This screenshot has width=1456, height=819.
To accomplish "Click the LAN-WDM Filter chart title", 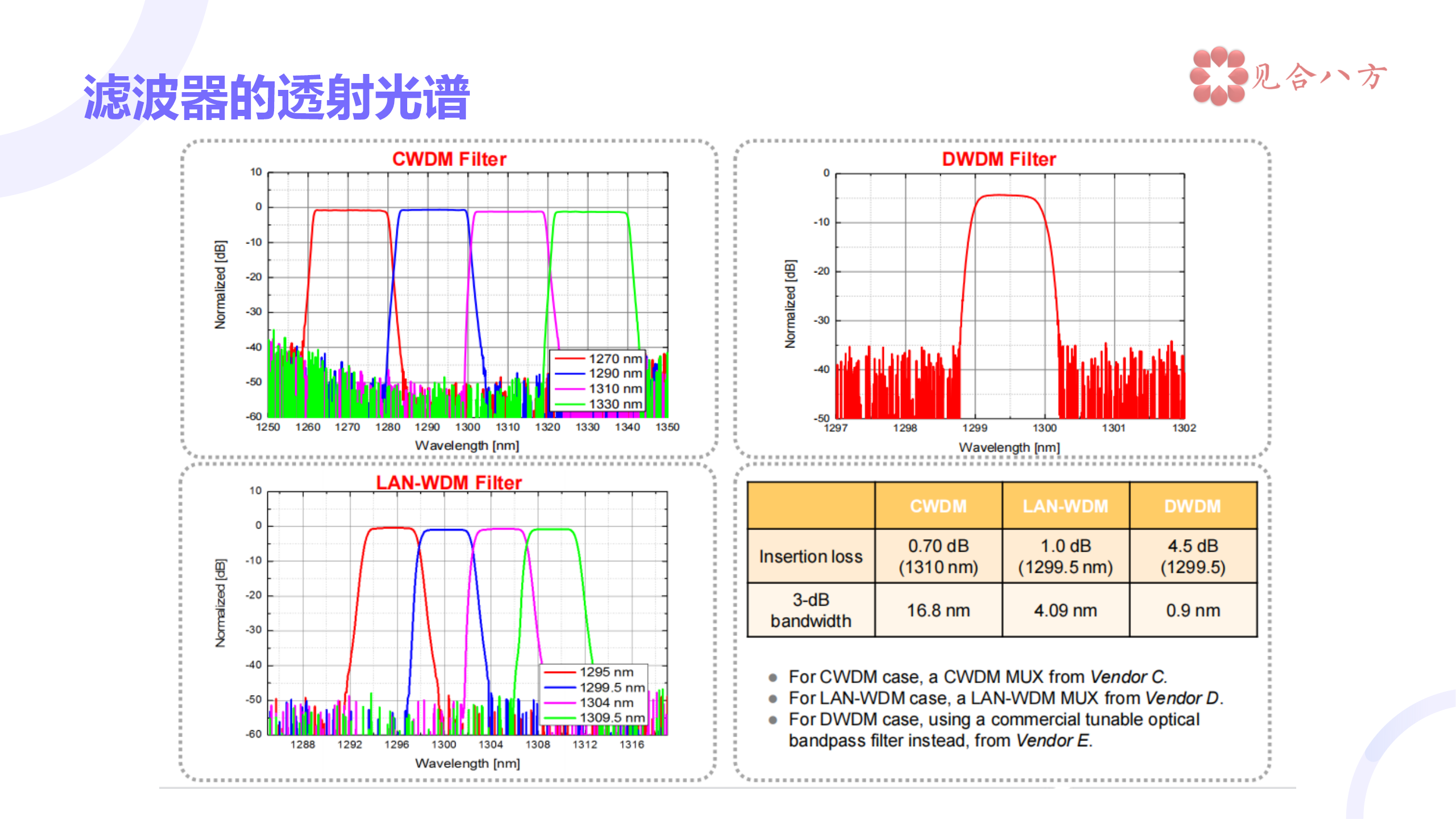I will (x=449, y=482).
